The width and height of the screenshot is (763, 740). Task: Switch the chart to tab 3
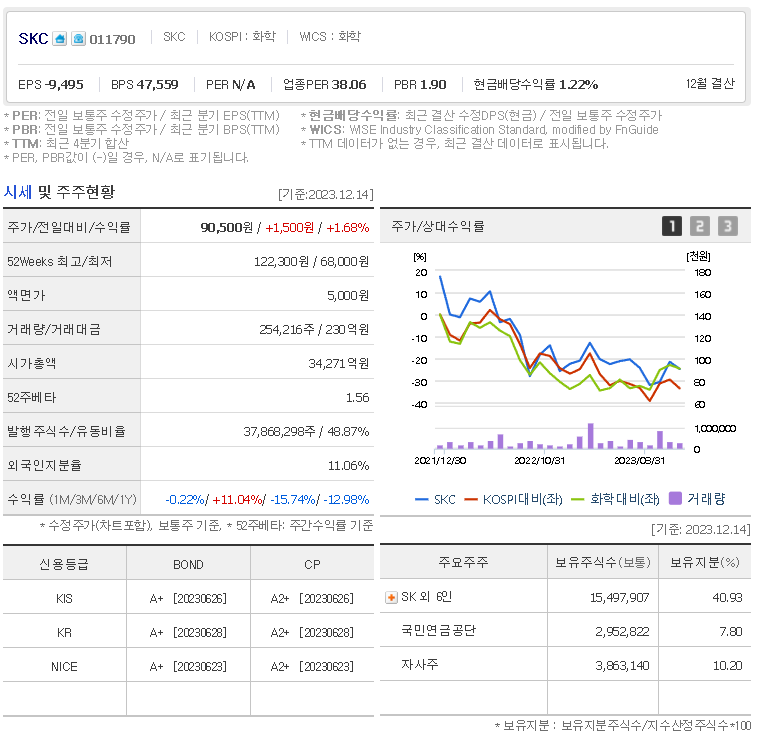(x=728, y=226)
